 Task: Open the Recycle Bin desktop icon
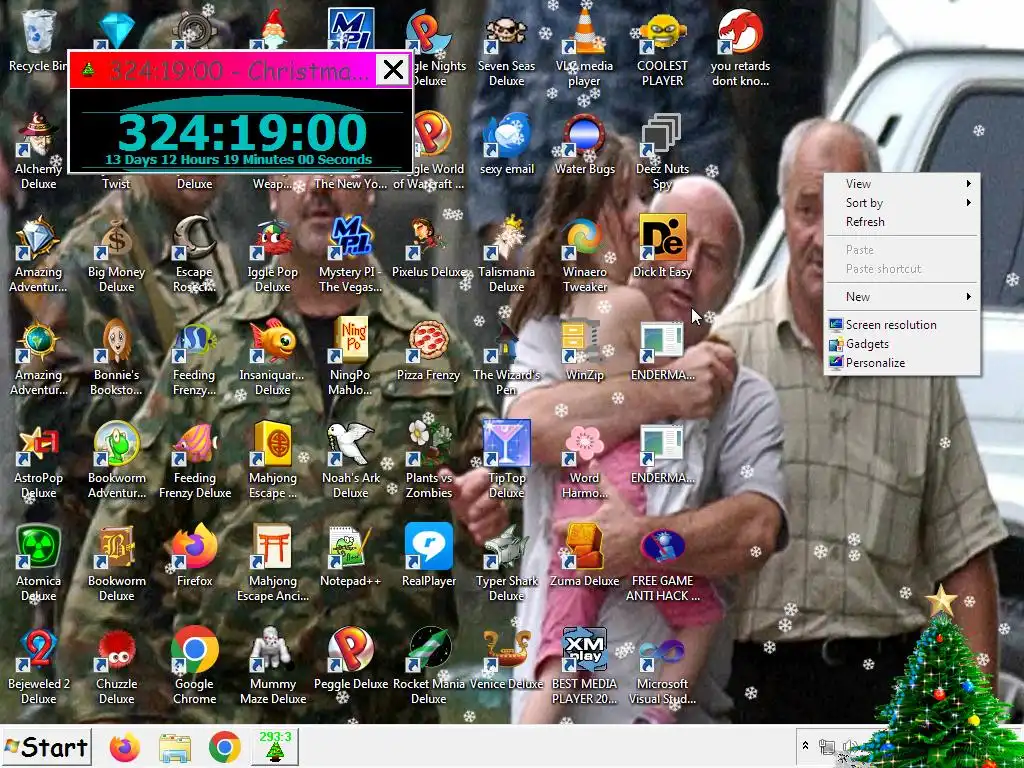pos(37,39)
